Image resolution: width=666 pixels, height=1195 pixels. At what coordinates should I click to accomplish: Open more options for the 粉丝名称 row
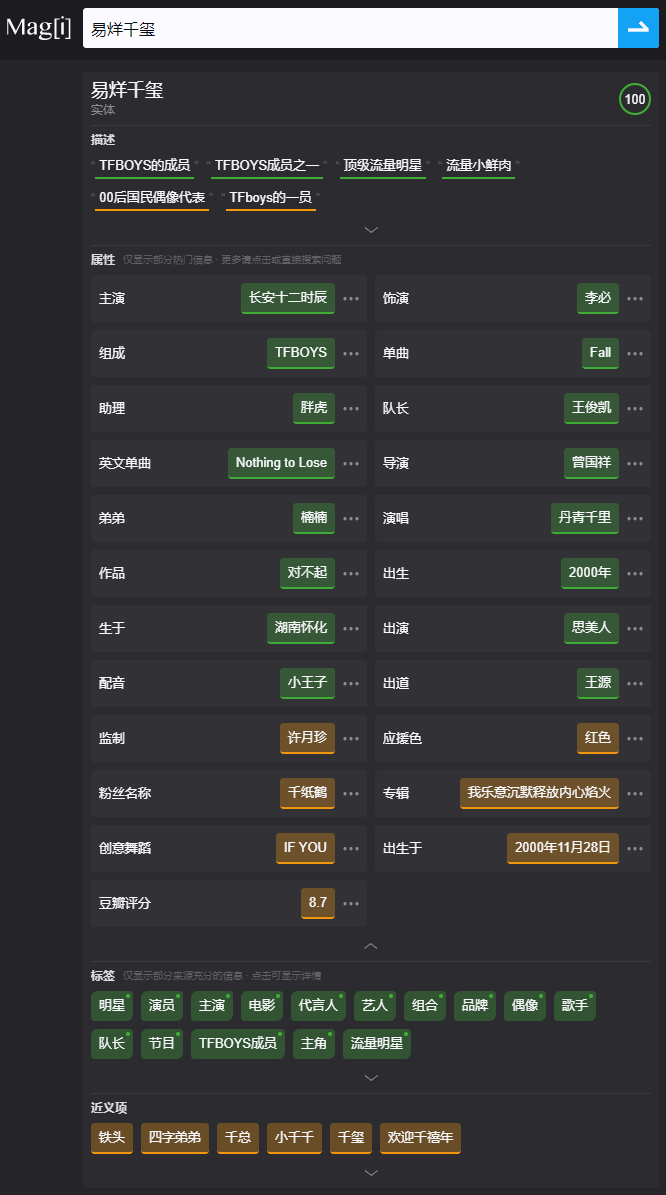(x=351, y=793)
